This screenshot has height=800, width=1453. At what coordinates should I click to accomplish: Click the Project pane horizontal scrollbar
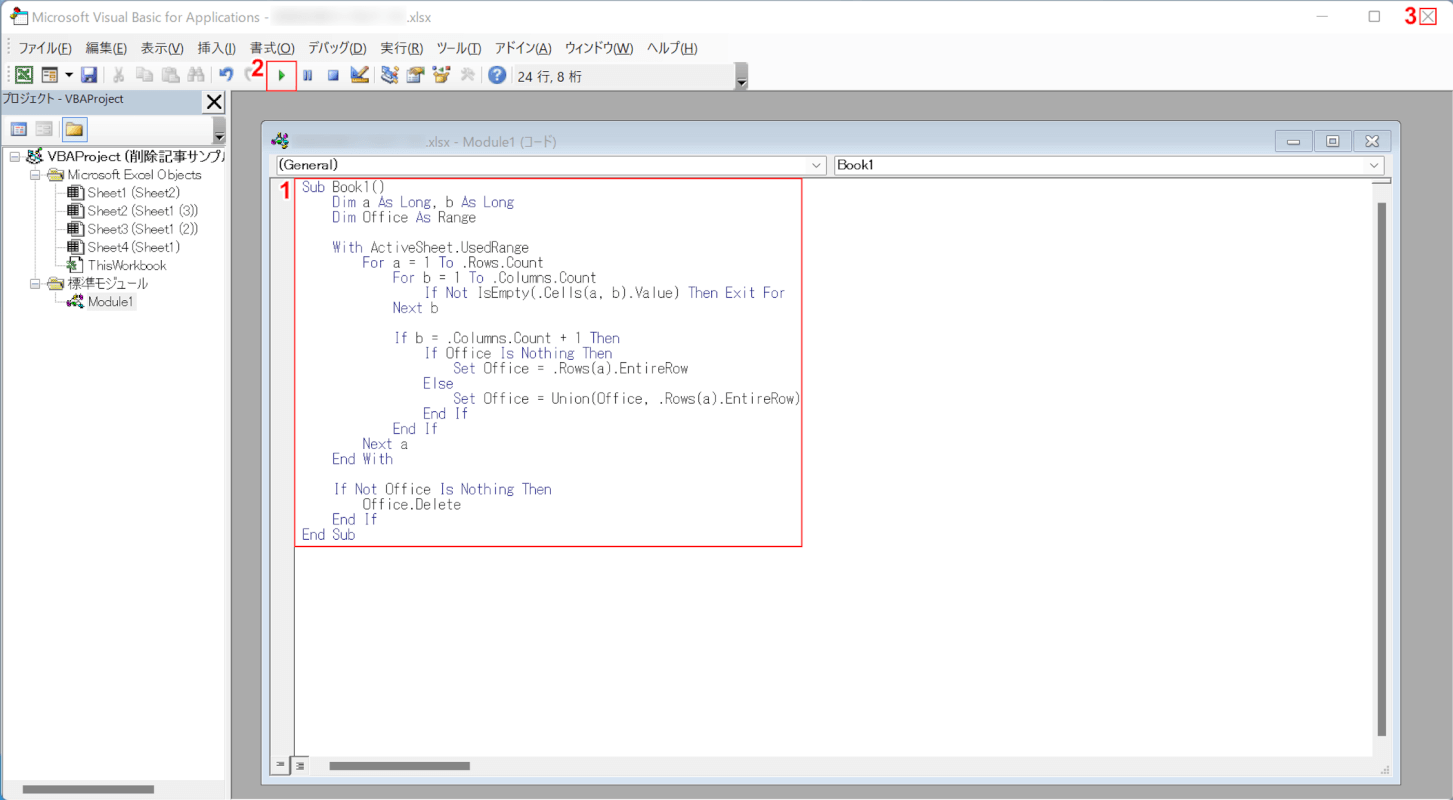pyautogui.click(x=88, y=790)
